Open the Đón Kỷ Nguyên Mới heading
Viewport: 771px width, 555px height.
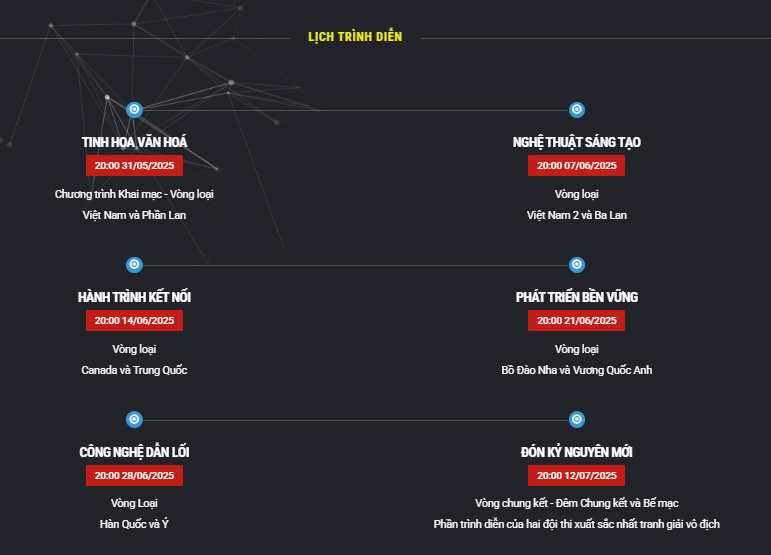577,452
